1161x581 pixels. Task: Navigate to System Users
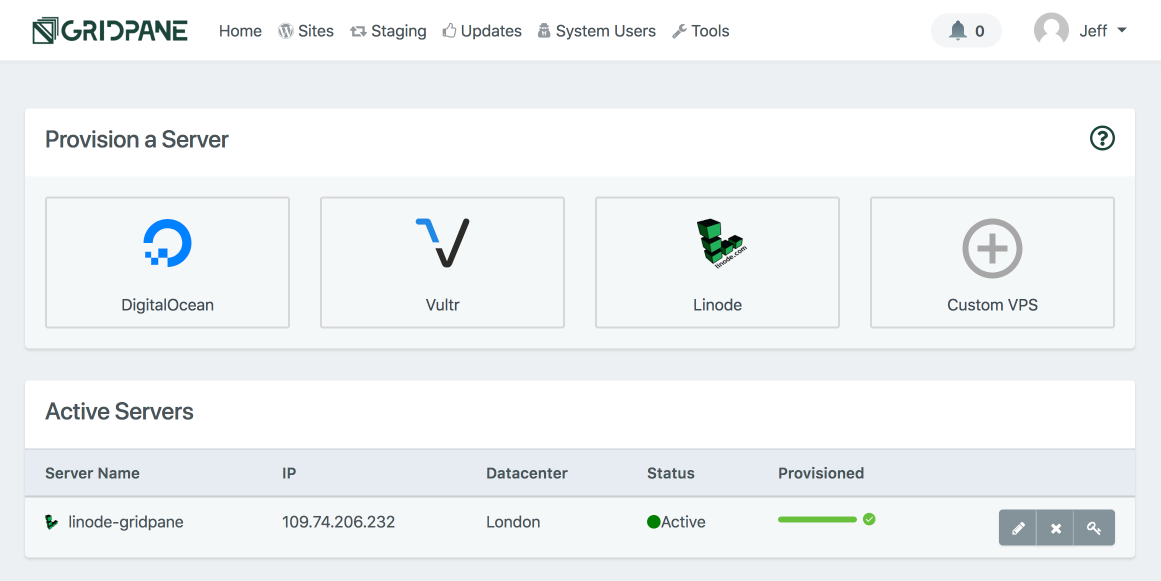click(x=597, y=31)
